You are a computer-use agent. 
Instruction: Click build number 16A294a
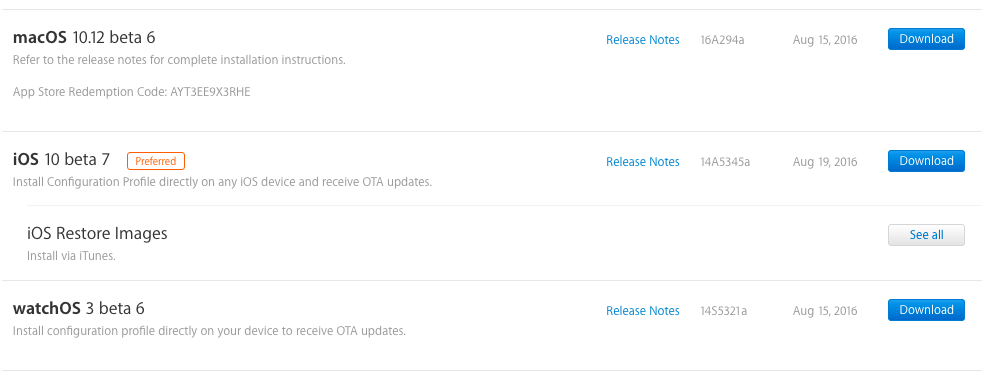pyautogui.click(x=722, y=40)
